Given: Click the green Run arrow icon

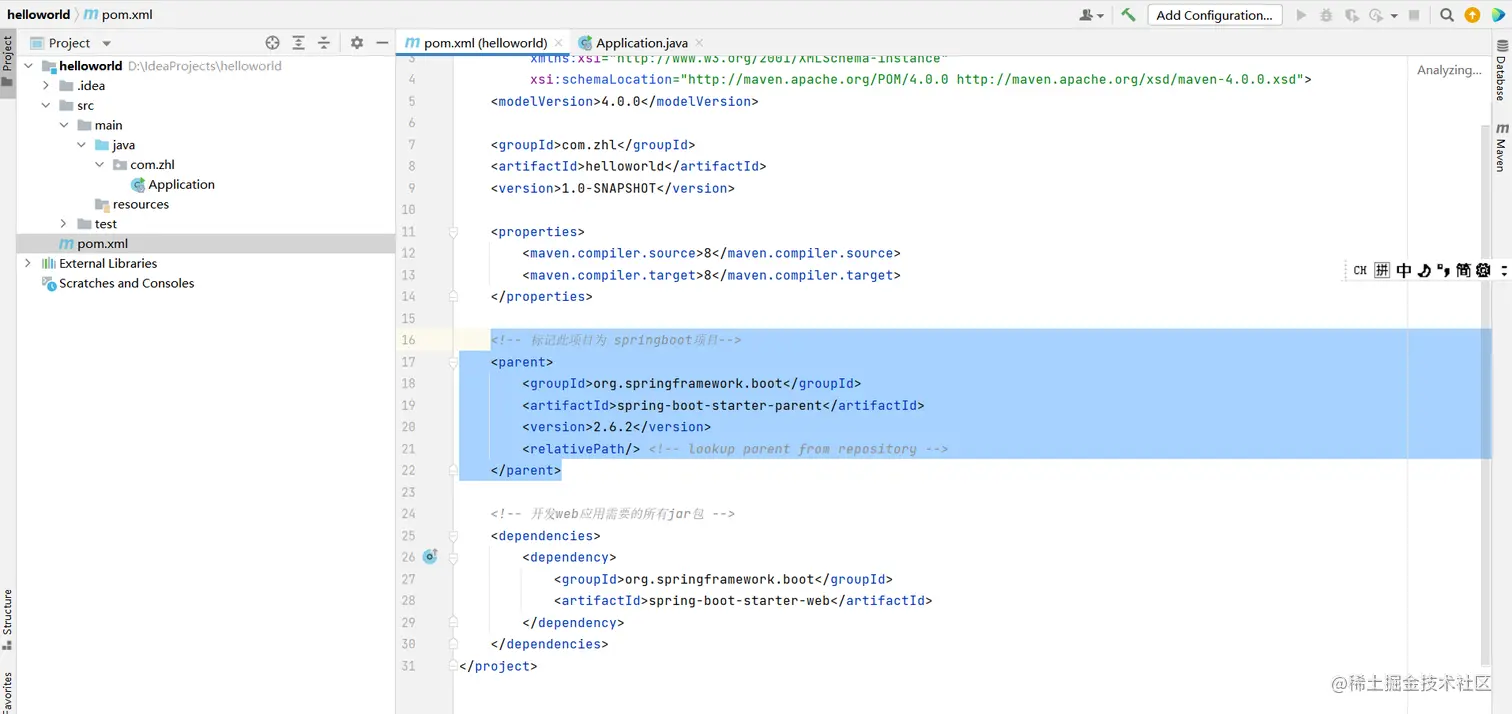Looking at the screenshot, I should coord(1301,15).
